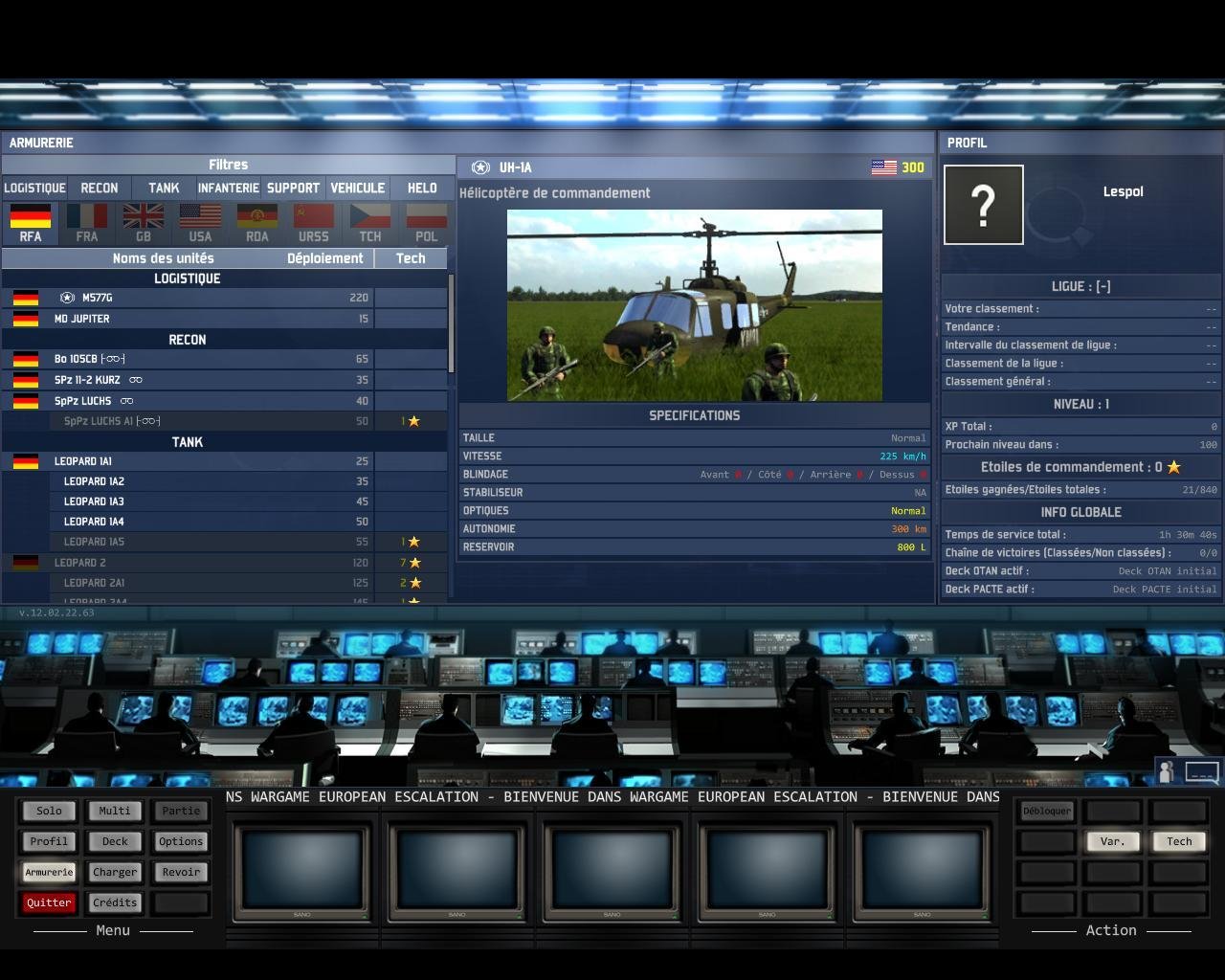
Task: Switch to the INFANTERIE filter tab
Action: (229, 189)
